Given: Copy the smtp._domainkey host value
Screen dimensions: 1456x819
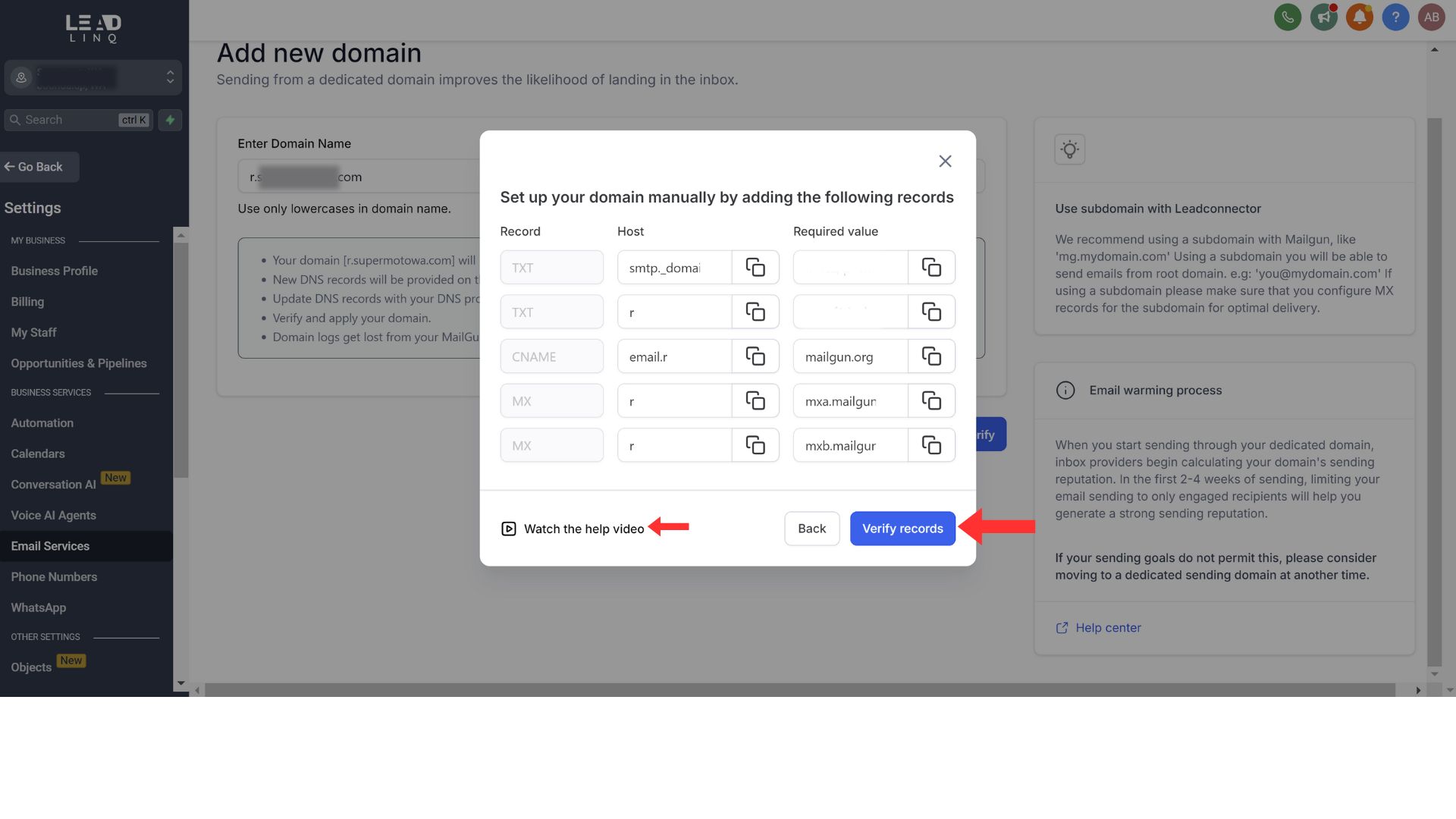Looking at the screenshot, I should 755,267.
